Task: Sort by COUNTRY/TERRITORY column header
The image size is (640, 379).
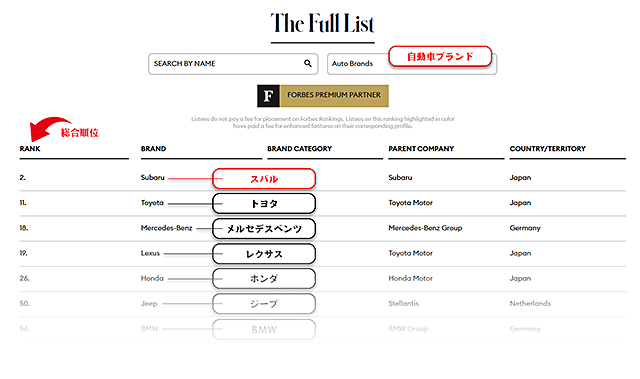Action: pyautogui.click(x=548, y=148)
